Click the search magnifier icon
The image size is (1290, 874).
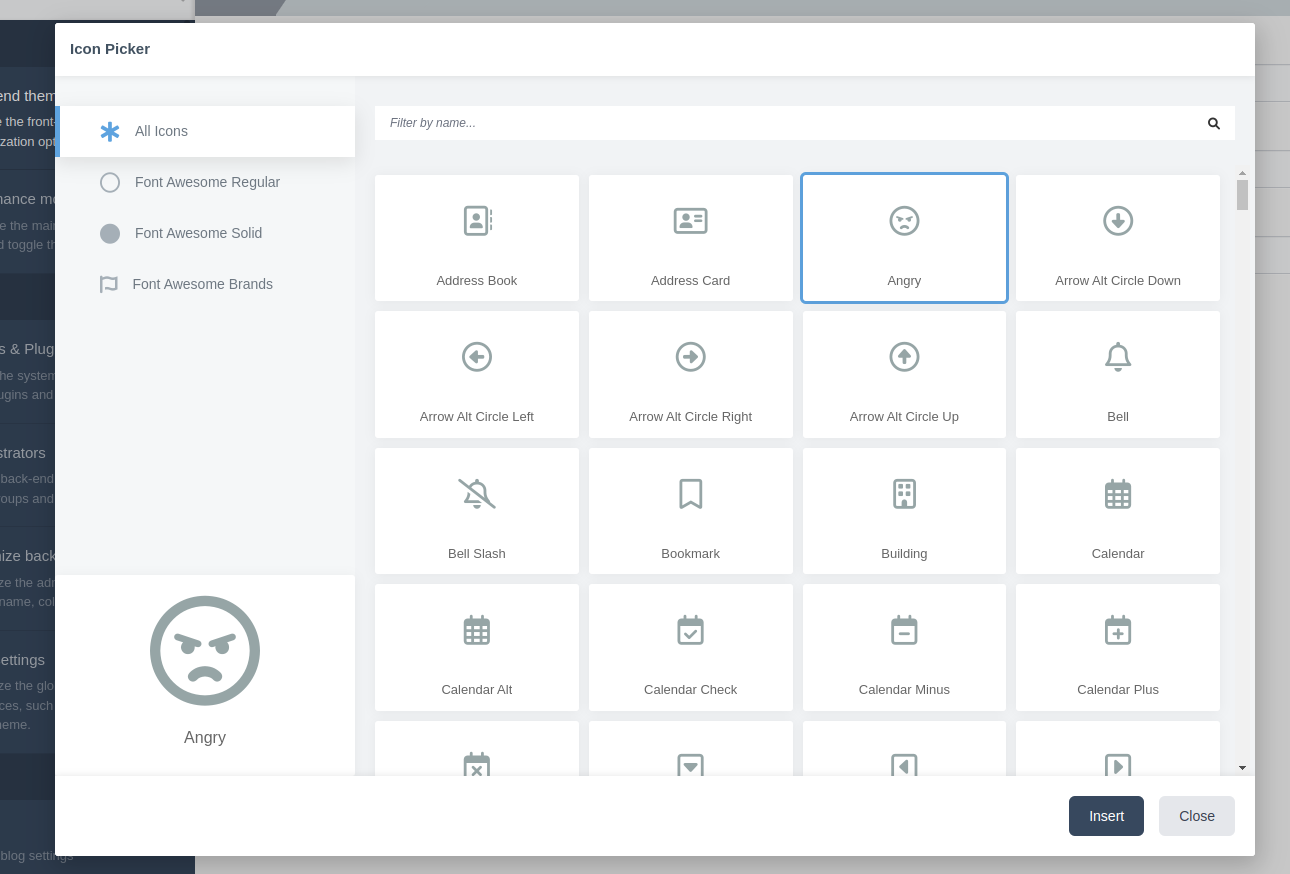click(x=1214, y=123)
